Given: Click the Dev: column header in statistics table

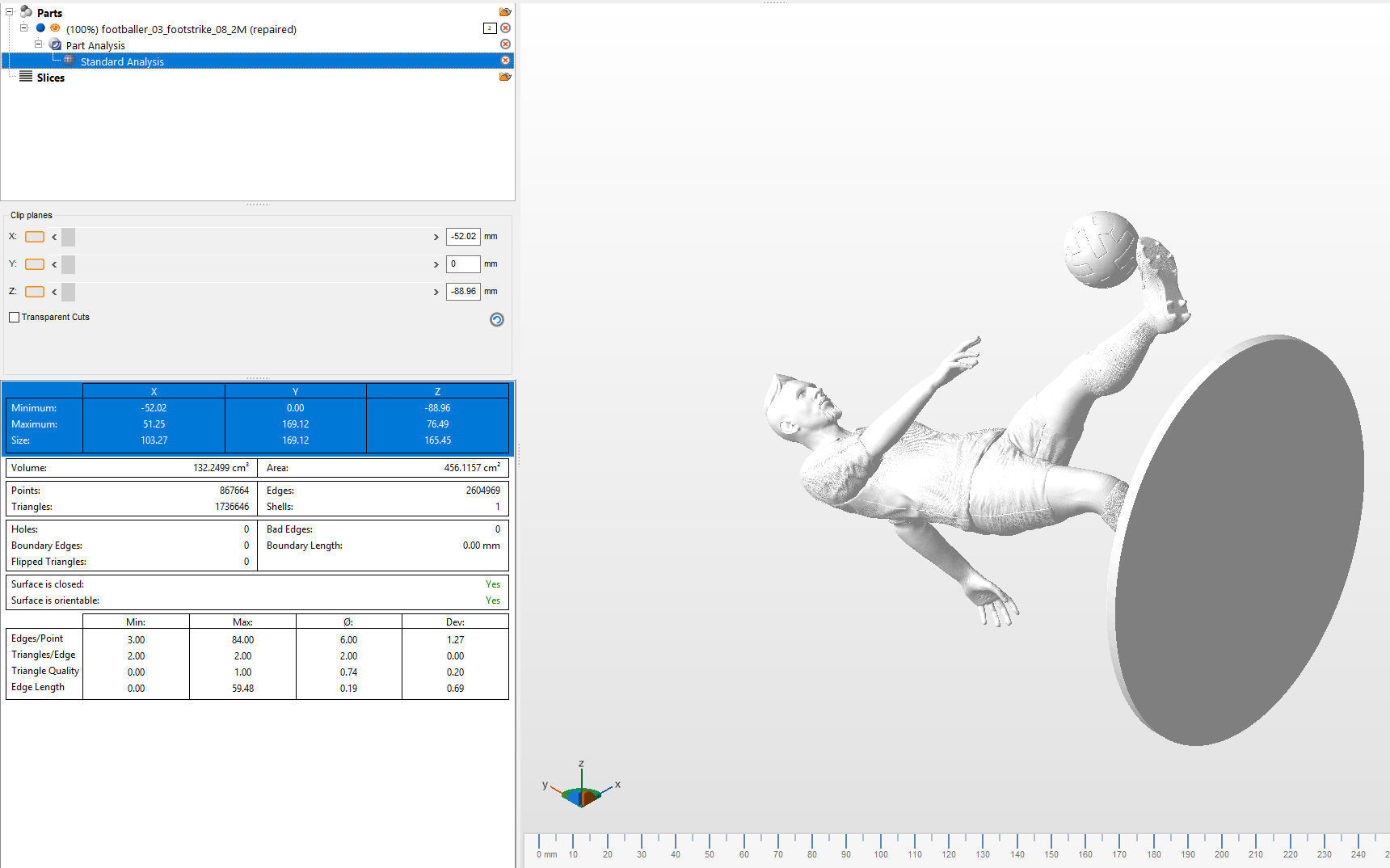Looking at the screenshot, I should click(x=455, y=622).
